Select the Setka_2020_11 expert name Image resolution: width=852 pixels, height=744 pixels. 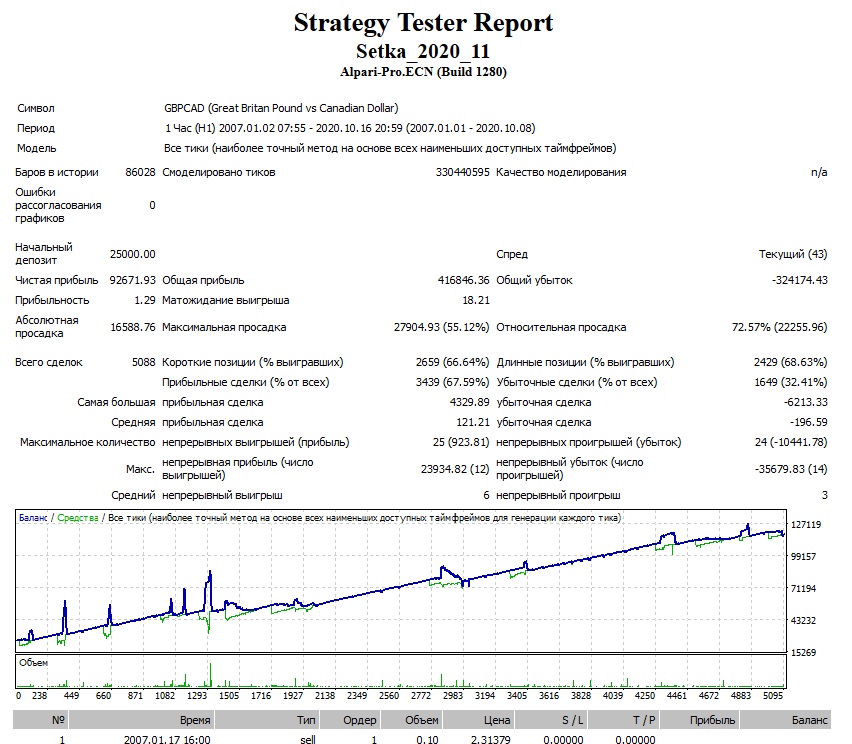[x=423, y=52]
